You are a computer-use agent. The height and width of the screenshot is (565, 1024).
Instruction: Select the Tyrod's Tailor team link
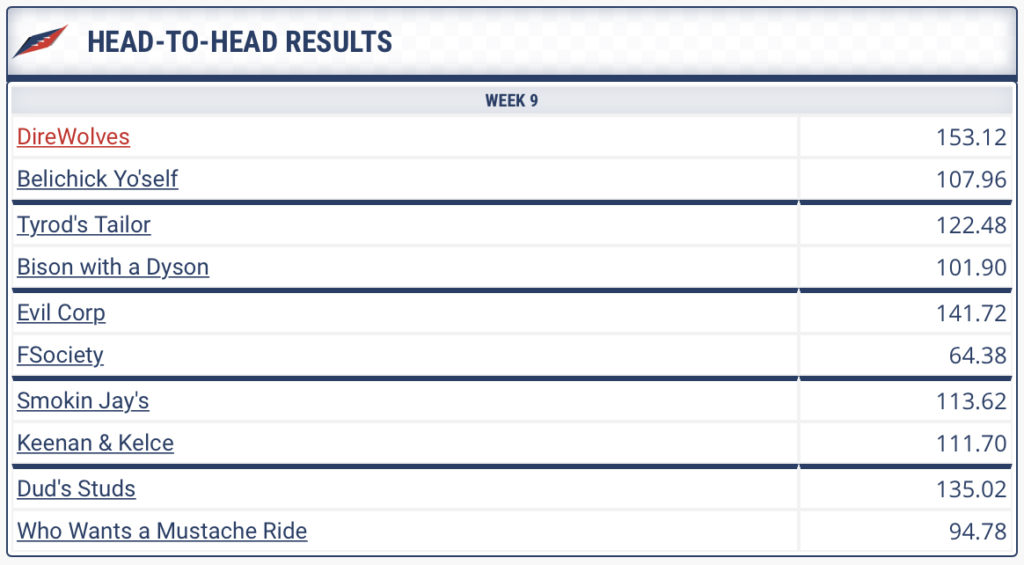84,225
